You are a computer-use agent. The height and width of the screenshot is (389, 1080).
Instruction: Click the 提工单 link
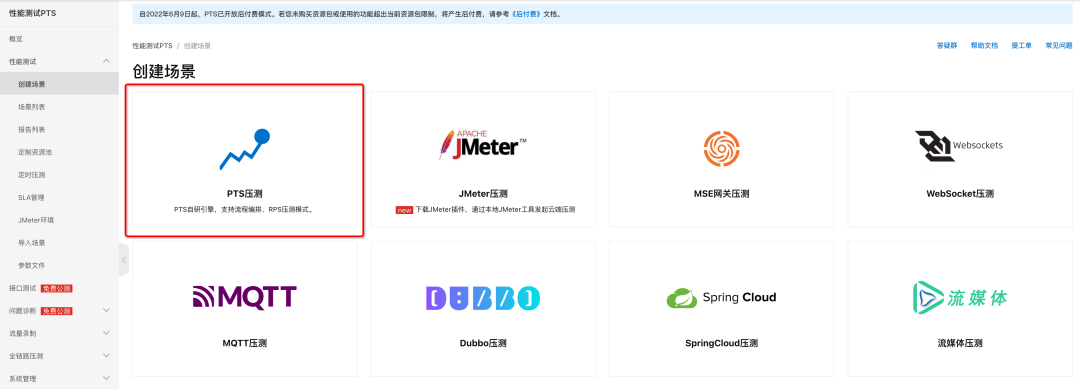pos(1021,45)
